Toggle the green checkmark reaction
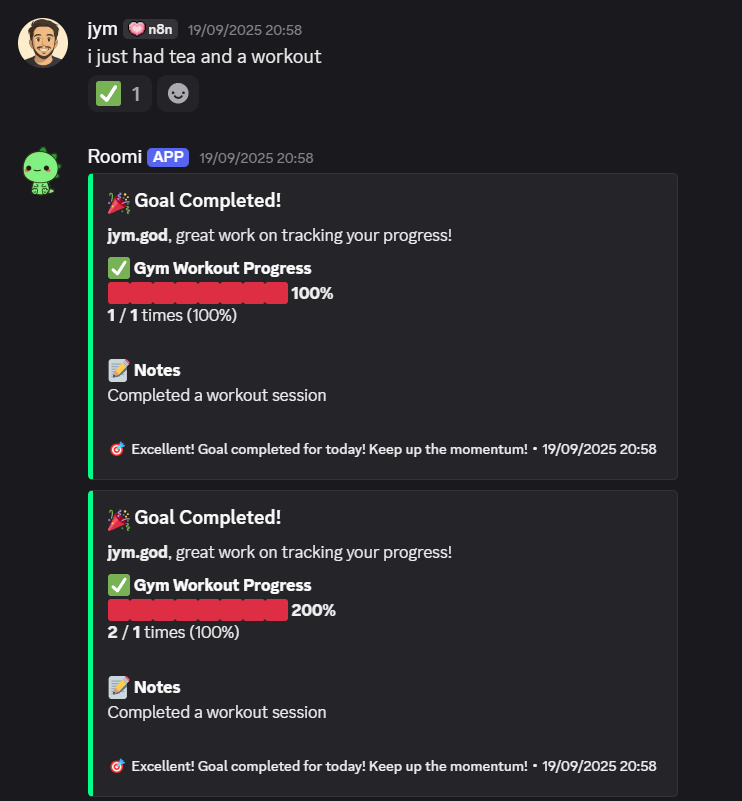 [118, 94]
